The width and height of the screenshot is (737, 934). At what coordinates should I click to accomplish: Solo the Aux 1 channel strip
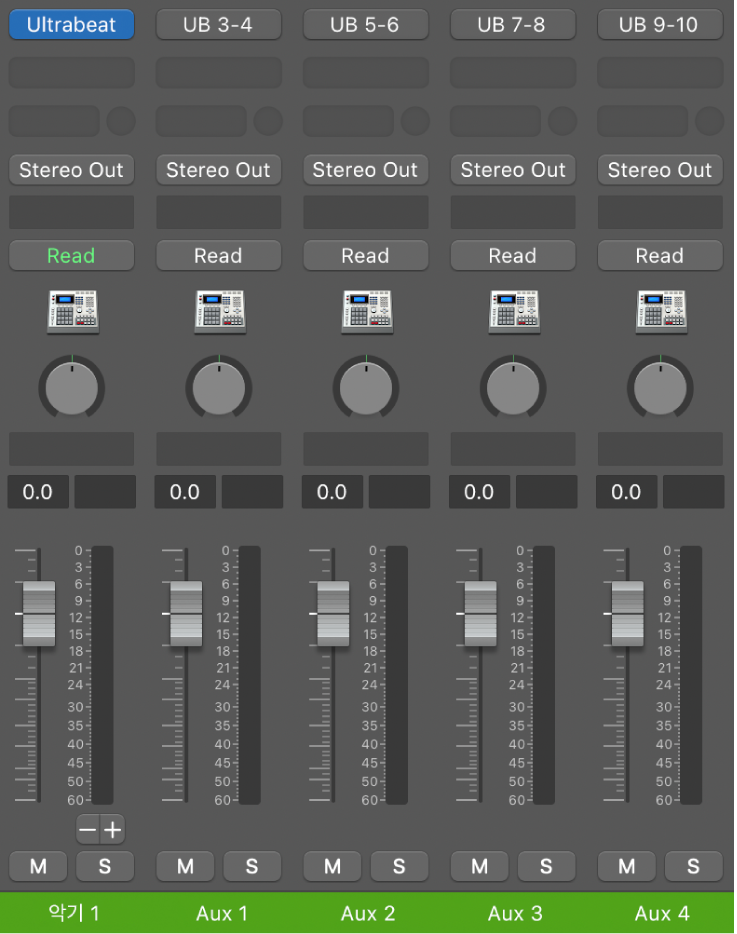[251, 865]
